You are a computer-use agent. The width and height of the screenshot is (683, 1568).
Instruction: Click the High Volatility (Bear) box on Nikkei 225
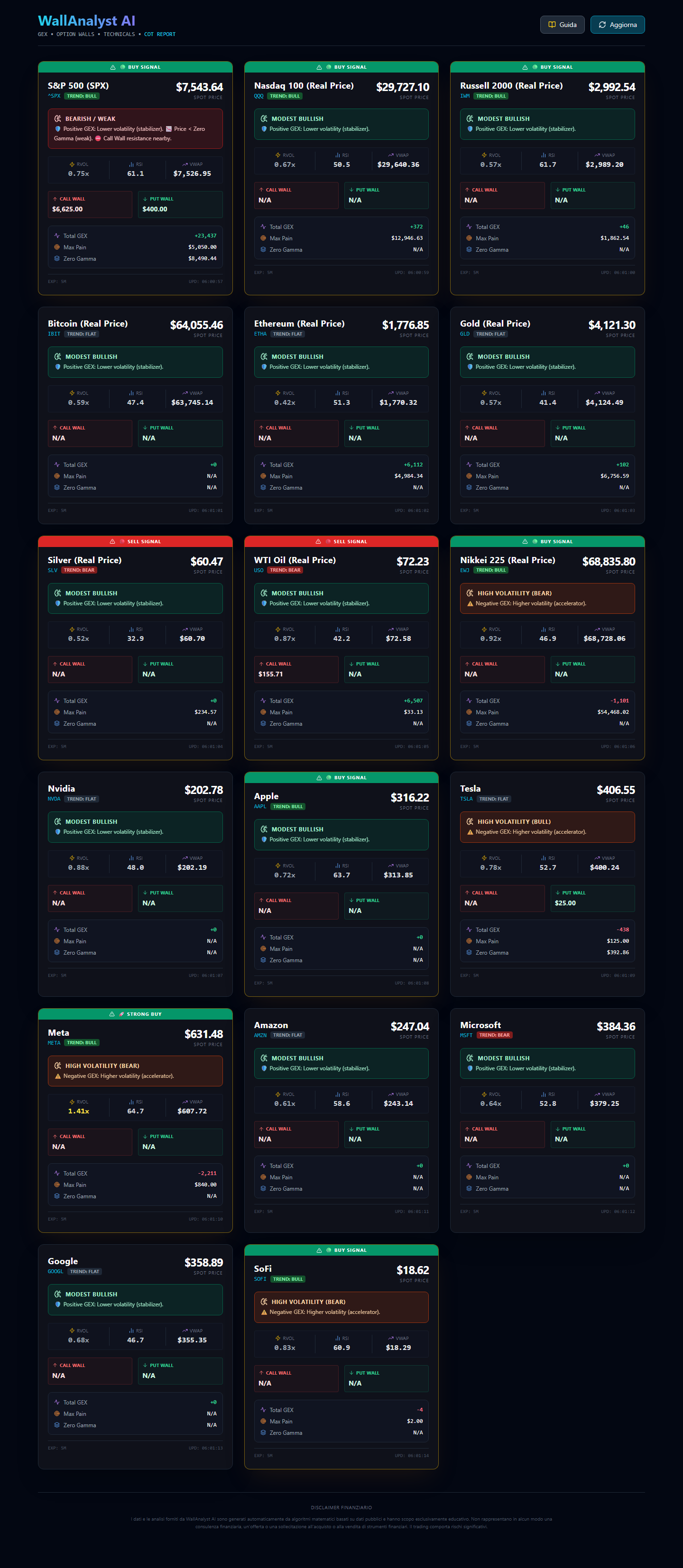click(547, 598)
